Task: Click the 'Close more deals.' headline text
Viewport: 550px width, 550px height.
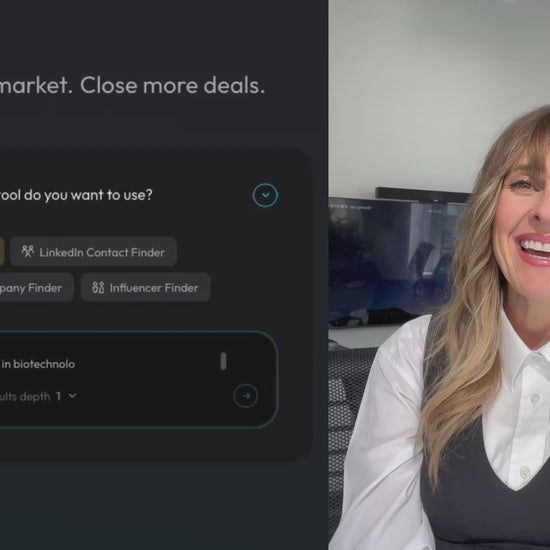Action: (x=172, y=86)
